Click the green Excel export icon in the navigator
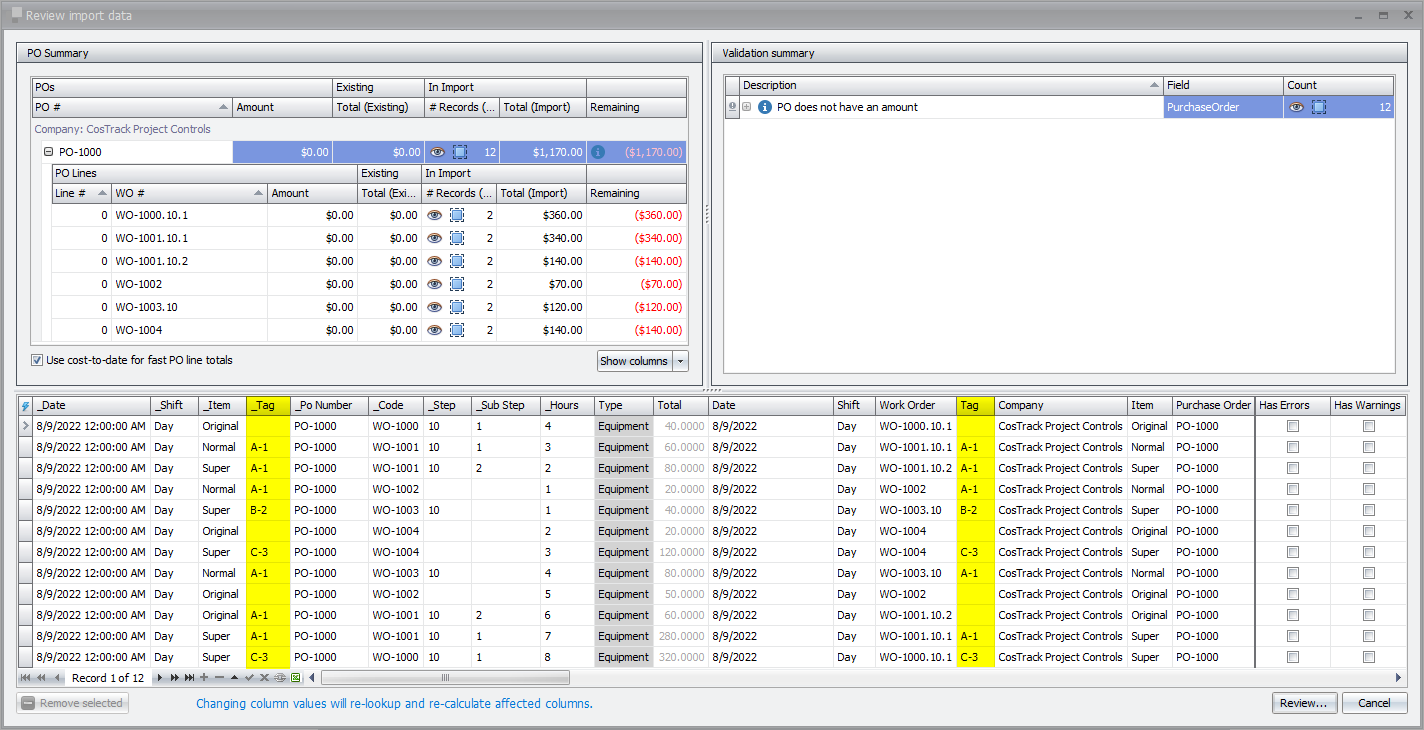Image resolution: width=1424 pixels, height=730 pixels. [x=296, y=678]
